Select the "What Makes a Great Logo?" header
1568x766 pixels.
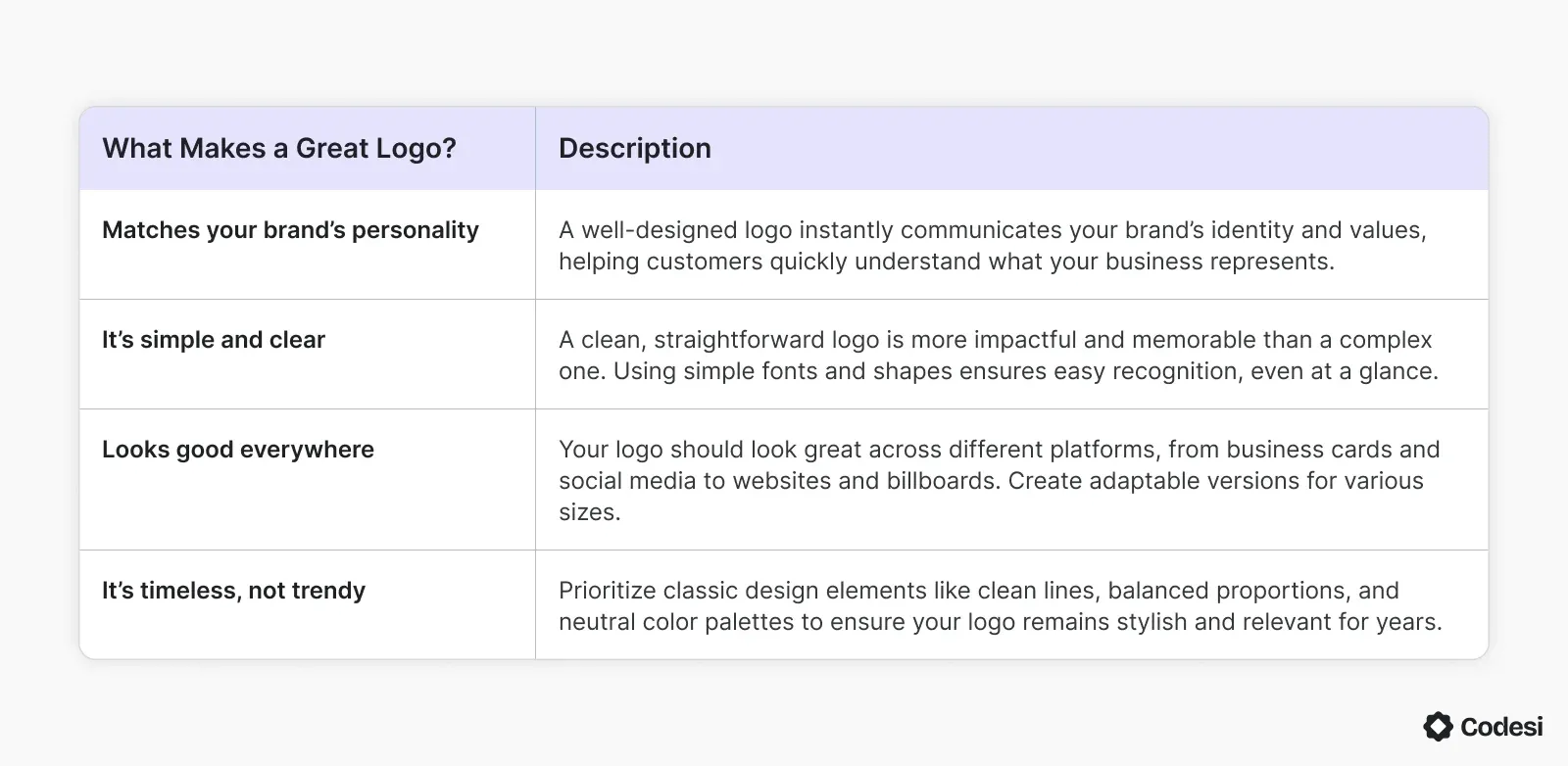click(279, 148)
